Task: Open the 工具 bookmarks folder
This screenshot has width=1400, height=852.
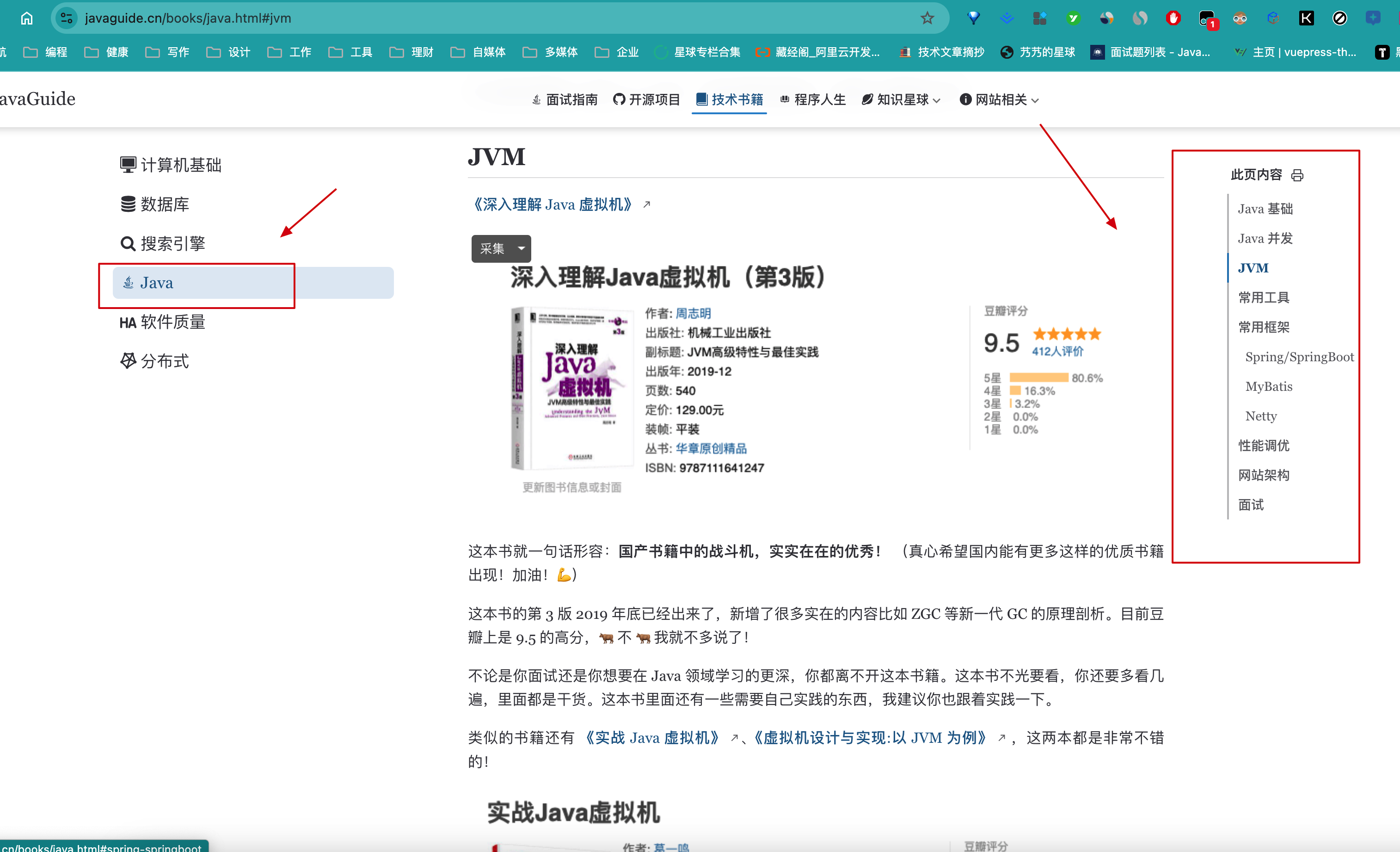Action: (350, 52)
